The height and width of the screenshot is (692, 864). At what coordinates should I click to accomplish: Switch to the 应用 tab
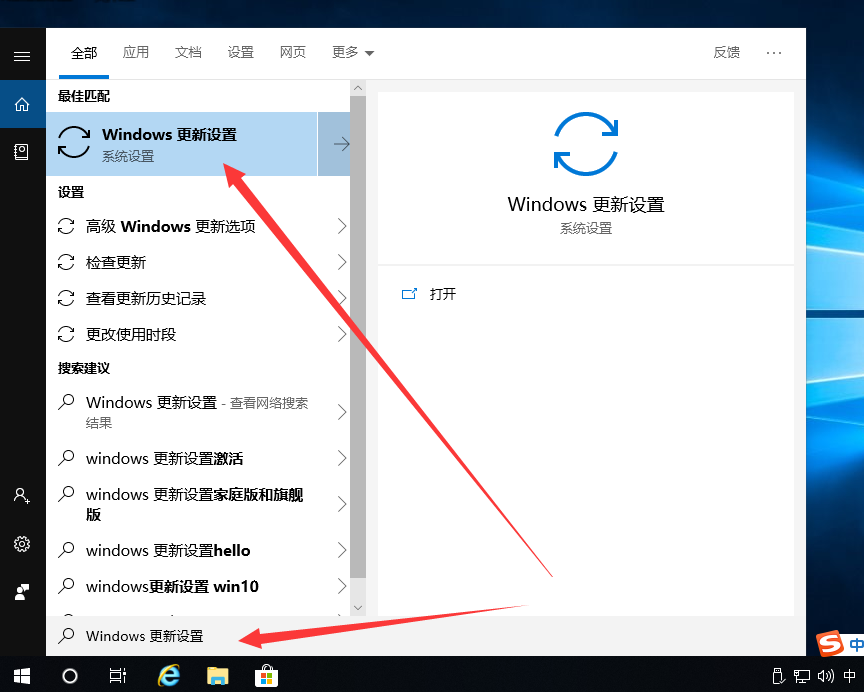[136, 52]
